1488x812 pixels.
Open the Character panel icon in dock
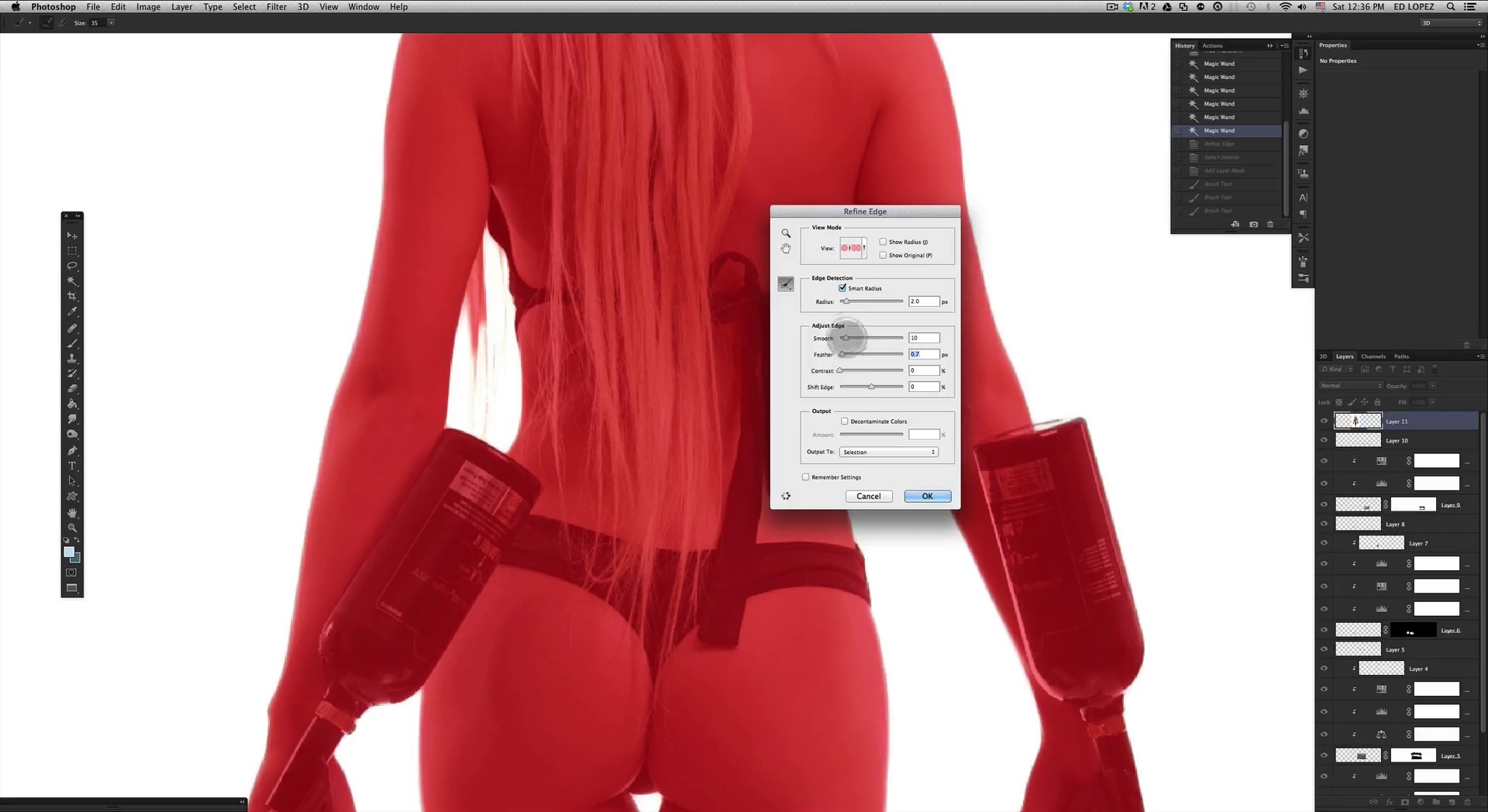[x=1304, y=198]
